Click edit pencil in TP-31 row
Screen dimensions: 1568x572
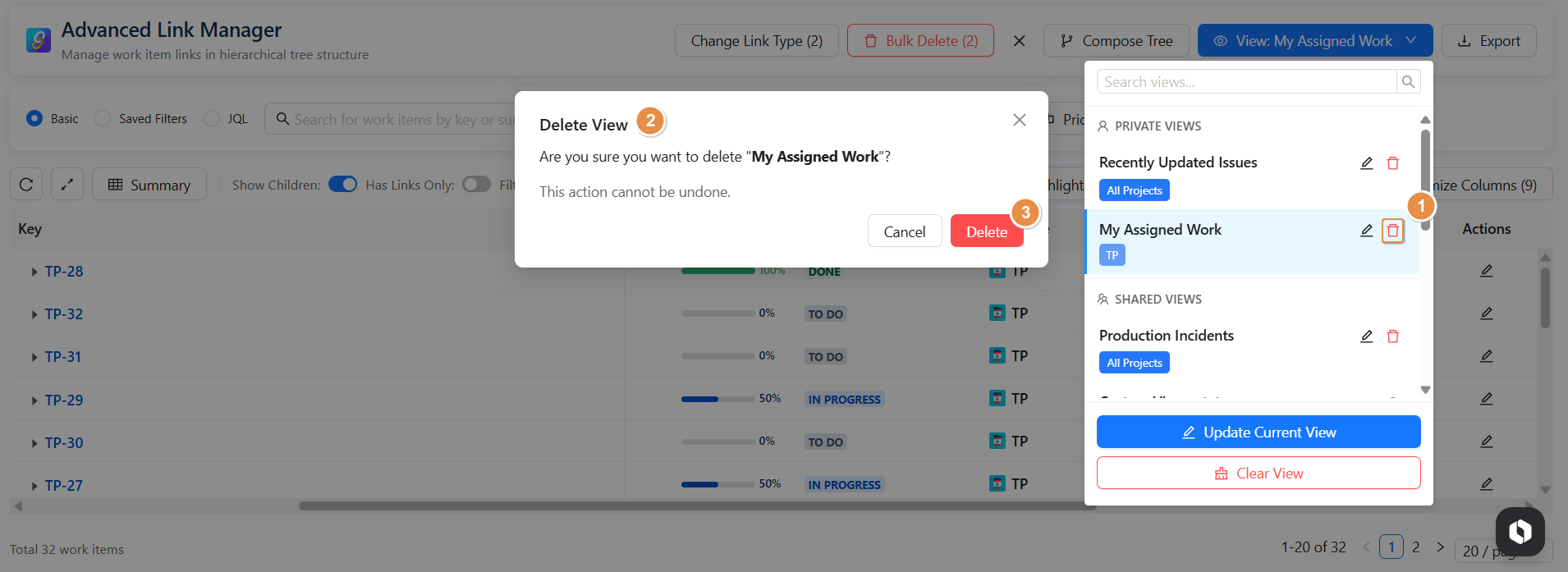[x=1487, y=356]
